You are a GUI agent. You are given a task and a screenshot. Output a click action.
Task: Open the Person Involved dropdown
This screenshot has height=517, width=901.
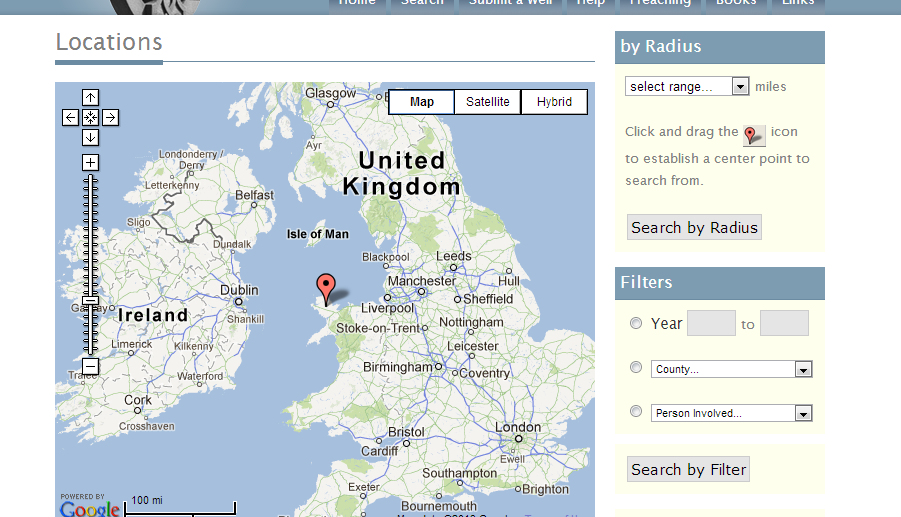(731, 413)
